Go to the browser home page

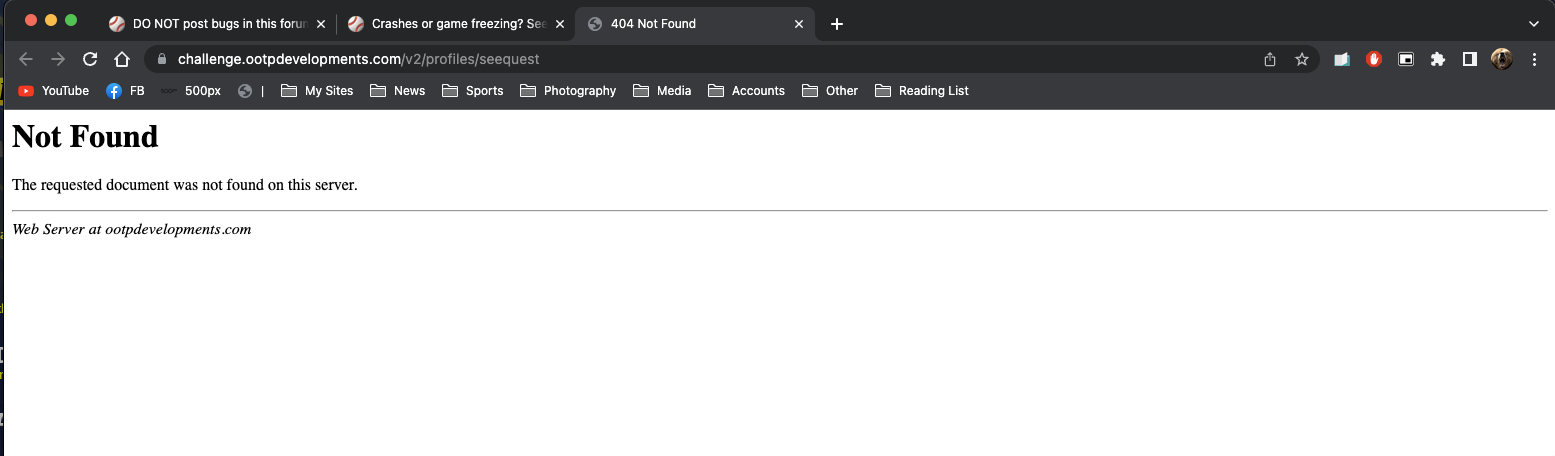[x=121, y=59]
